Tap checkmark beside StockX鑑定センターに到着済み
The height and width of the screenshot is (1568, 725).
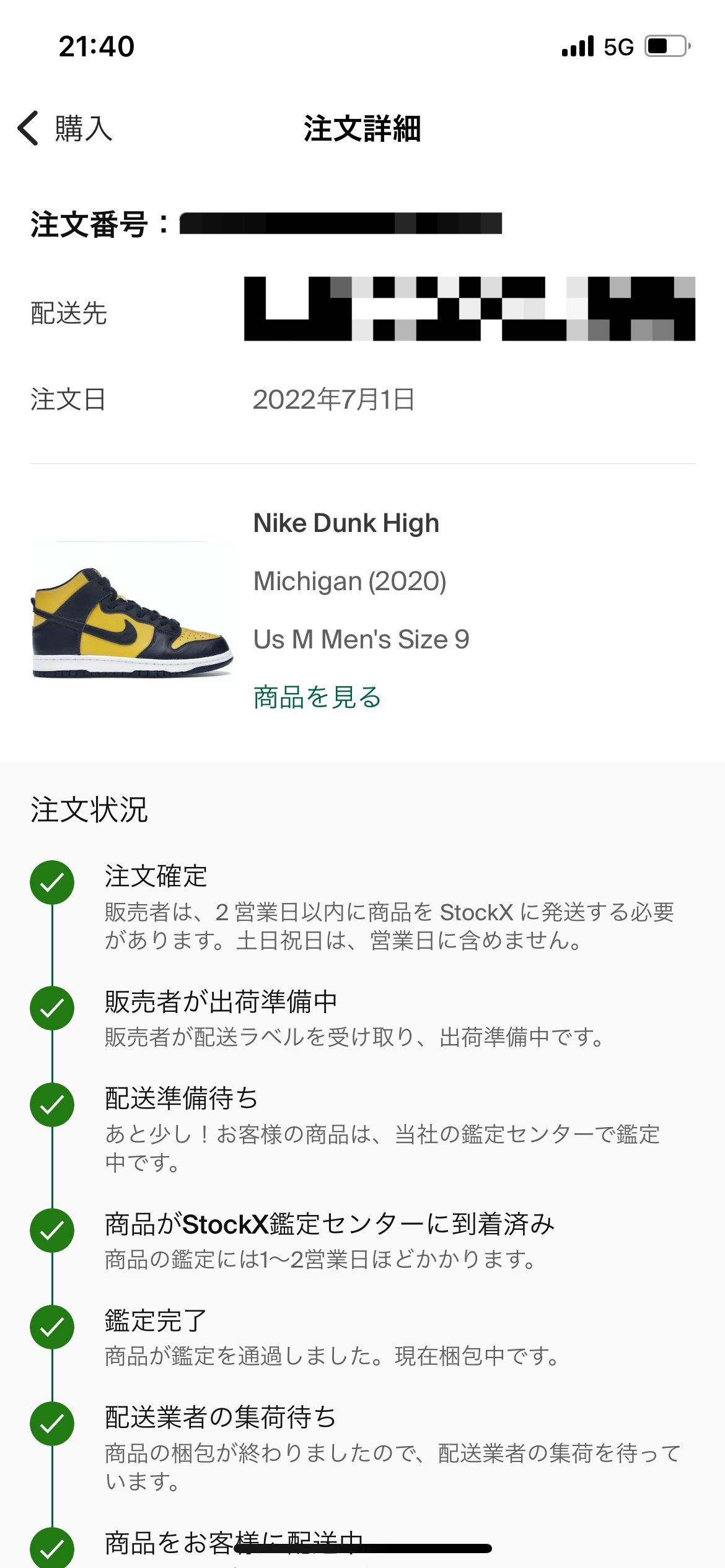(x=52, y=1230)
